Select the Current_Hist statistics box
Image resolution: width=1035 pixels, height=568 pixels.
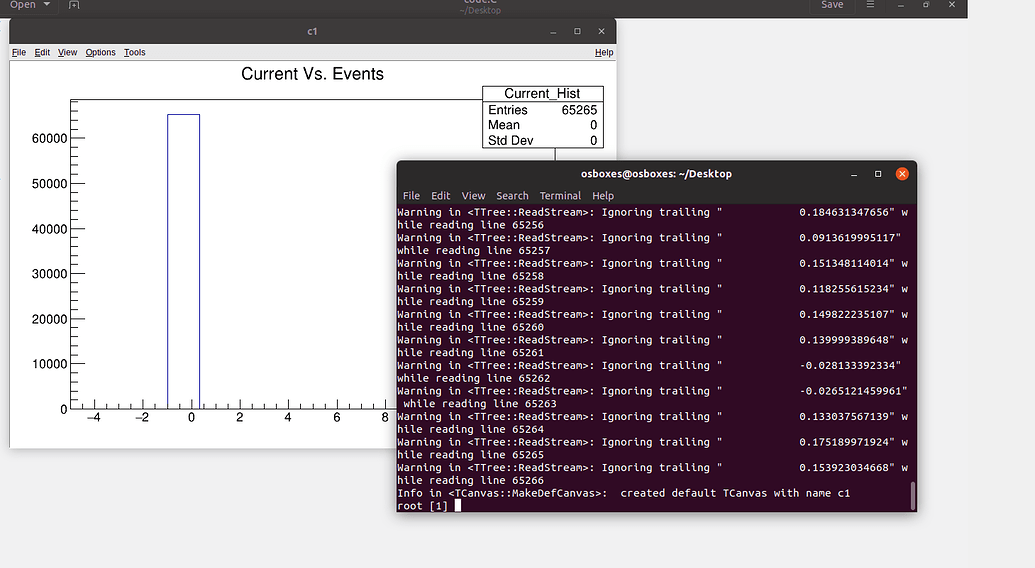point(543,118)
